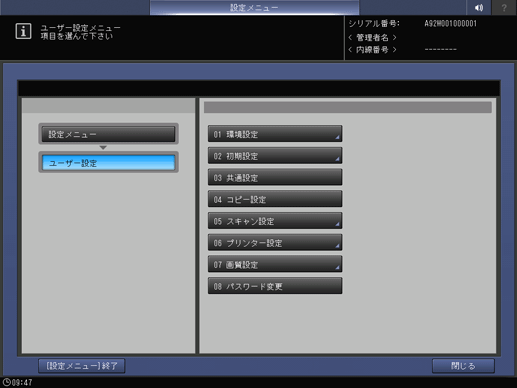The height and width of the screenshot is (388, 517).
Task: Click the 09:47 time display
Action: 22,382
